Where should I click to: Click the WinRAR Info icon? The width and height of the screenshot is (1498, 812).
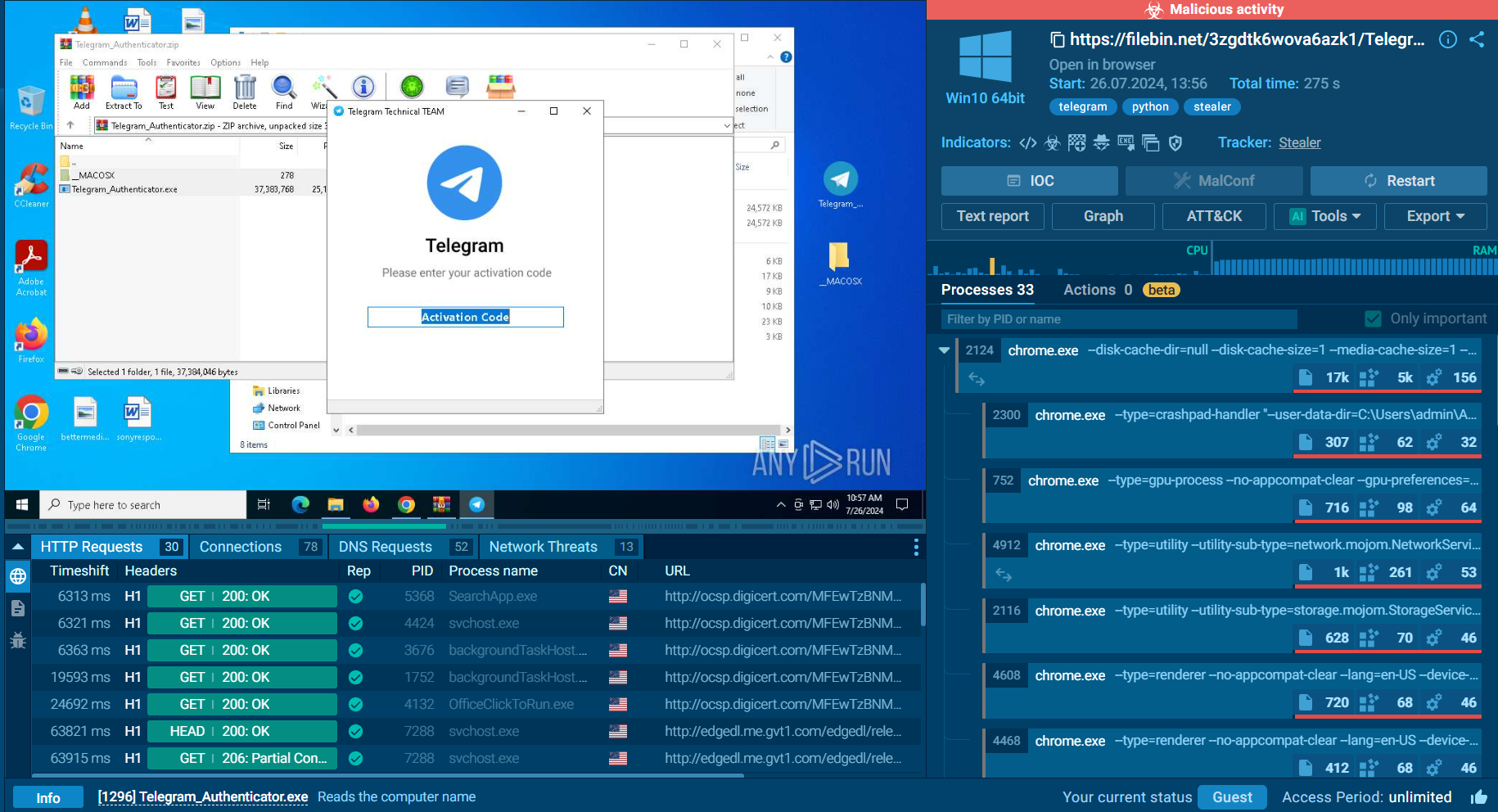pos(363,87)
